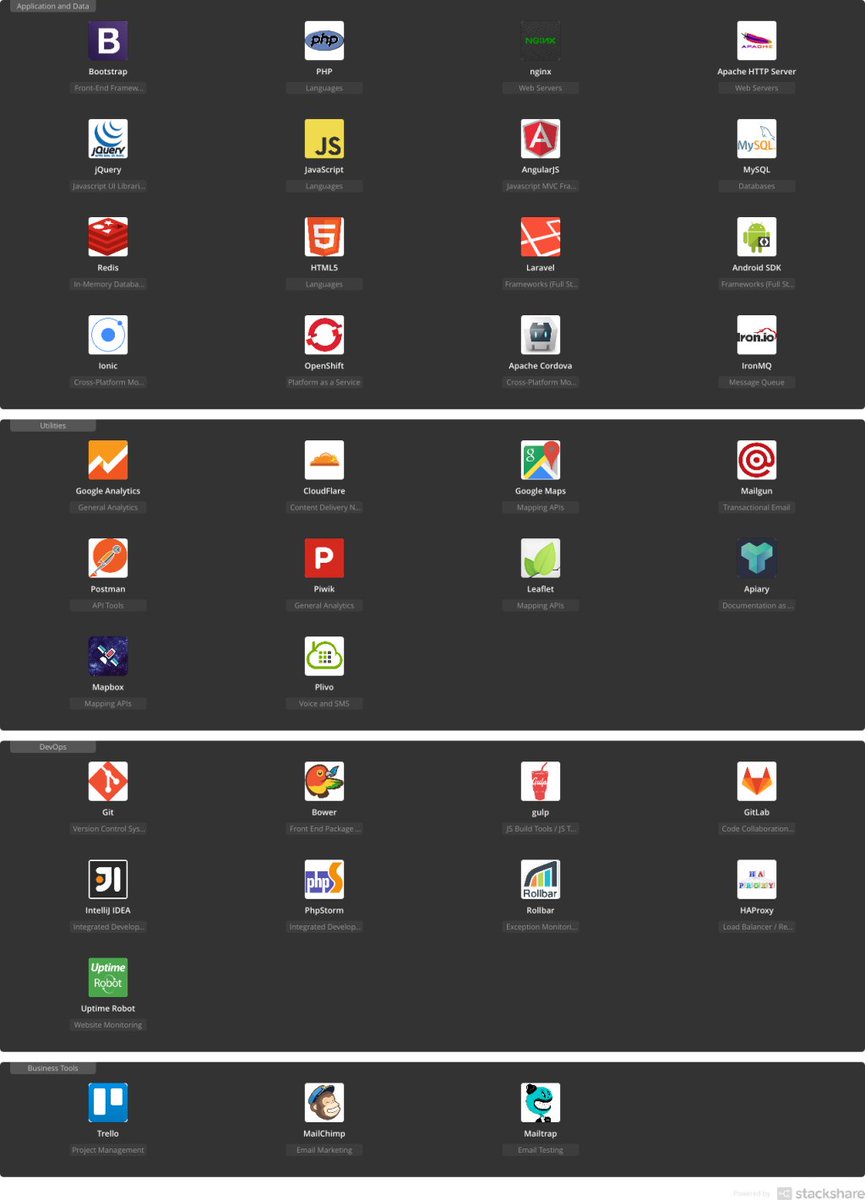This screenshot has width=865, height=1200.
Task: Open the DevOps section tab
Action: 53,747
